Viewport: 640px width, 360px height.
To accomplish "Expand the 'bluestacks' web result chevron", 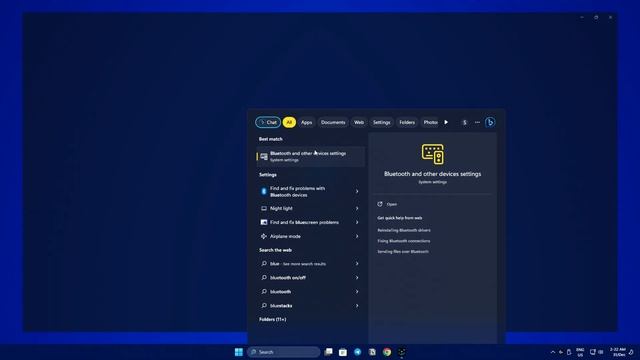I will point(357,306).
